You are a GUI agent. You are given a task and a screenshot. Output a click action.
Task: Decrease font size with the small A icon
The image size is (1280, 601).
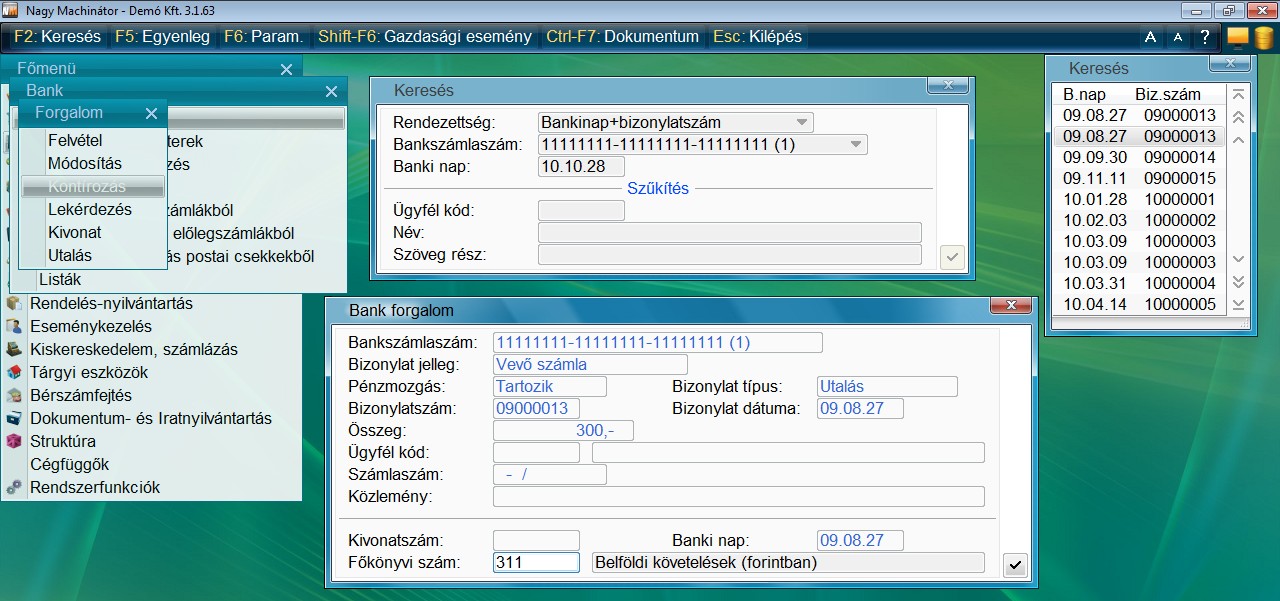coord(1177,37)
